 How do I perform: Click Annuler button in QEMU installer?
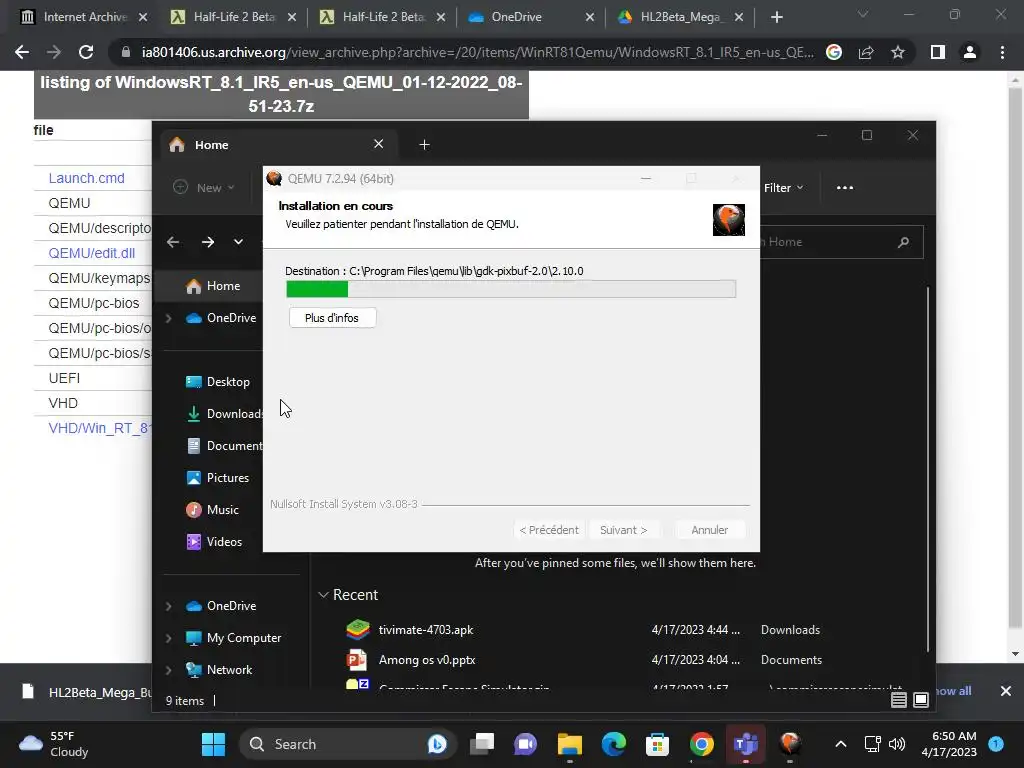click(x=709, y=530)
